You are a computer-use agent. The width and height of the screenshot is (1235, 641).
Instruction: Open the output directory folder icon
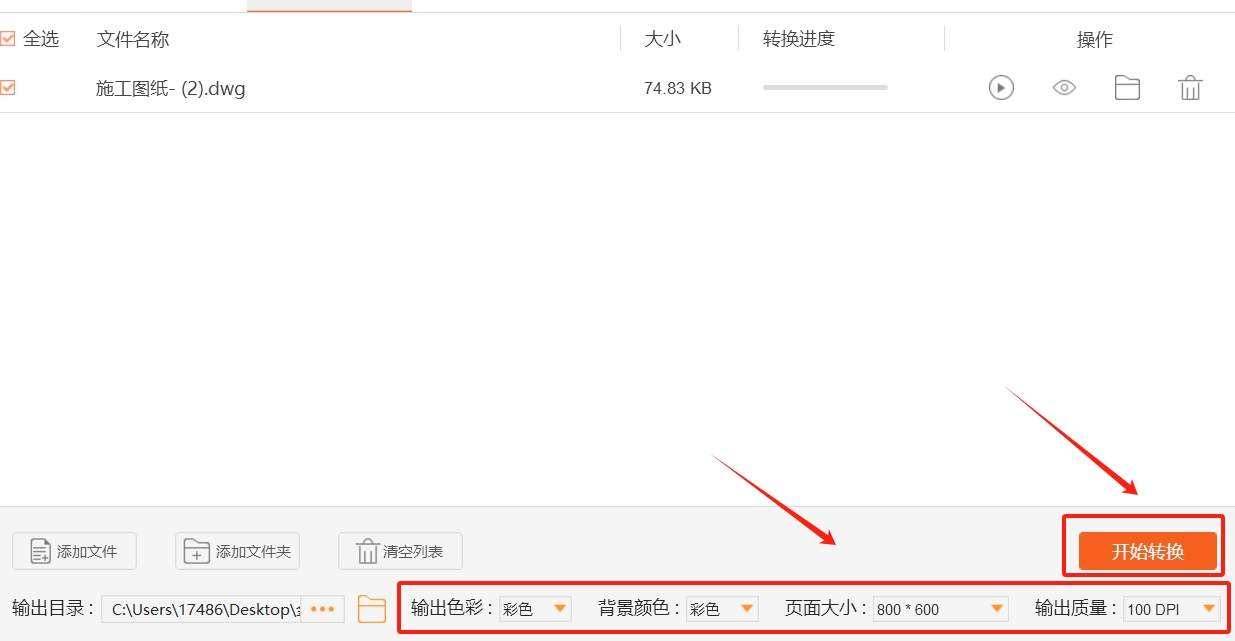pyautogui.click(x=371, y=608)
